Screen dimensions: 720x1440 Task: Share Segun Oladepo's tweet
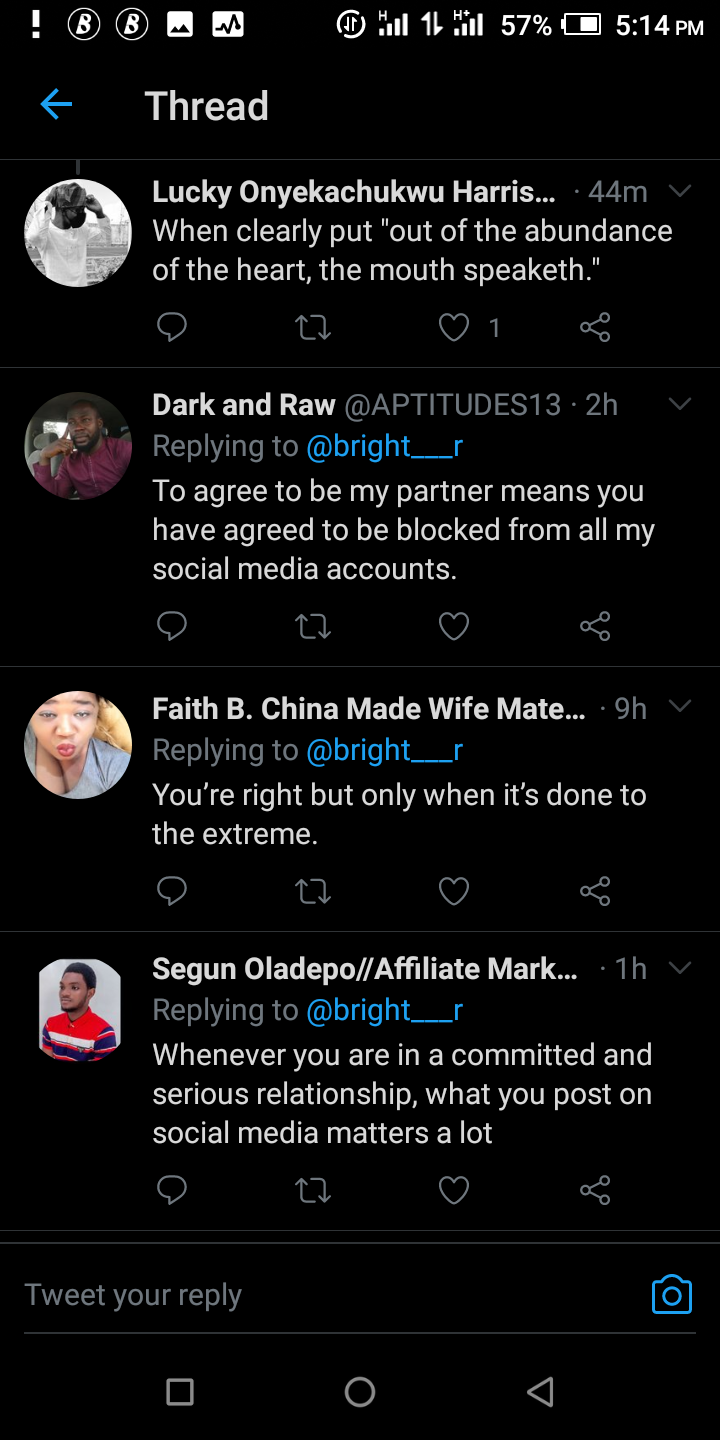pyautogui.click(x=595, y=1189)
